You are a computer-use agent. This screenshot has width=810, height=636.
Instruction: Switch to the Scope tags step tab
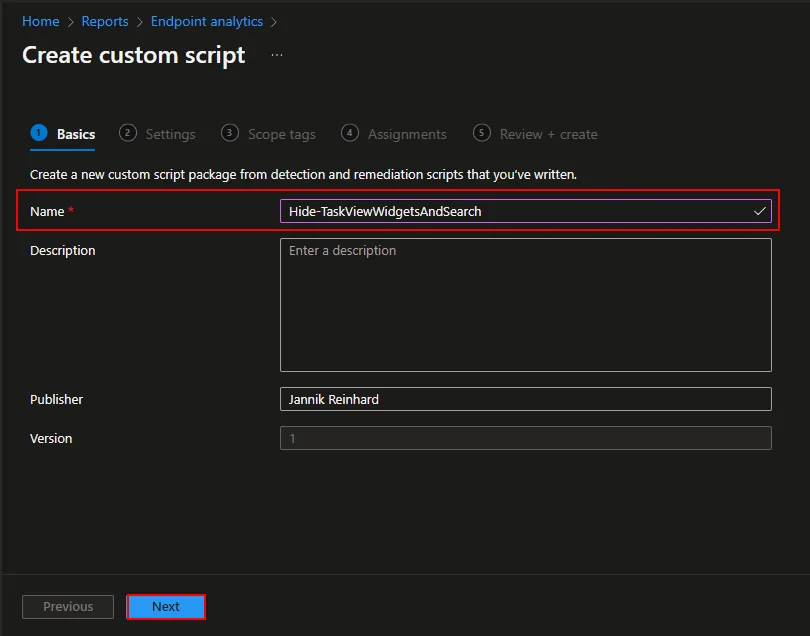click(268, 134)
